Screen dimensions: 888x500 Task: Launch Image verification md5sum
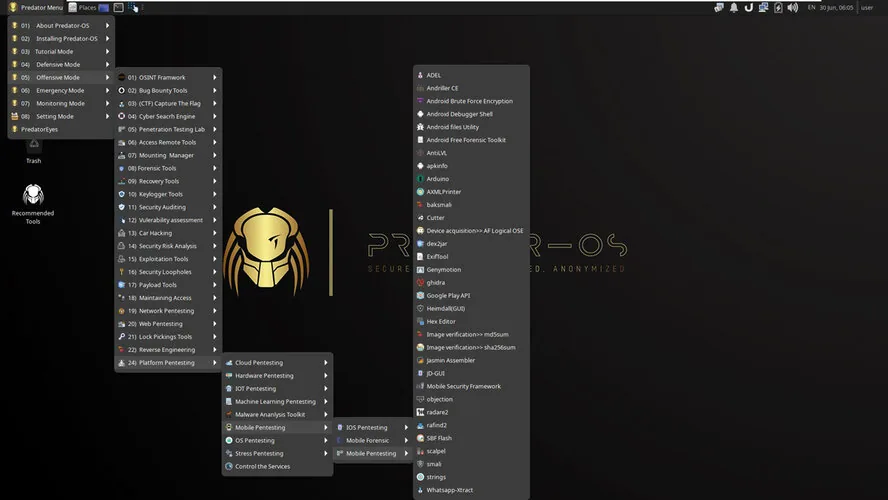(x=471, y=335)
